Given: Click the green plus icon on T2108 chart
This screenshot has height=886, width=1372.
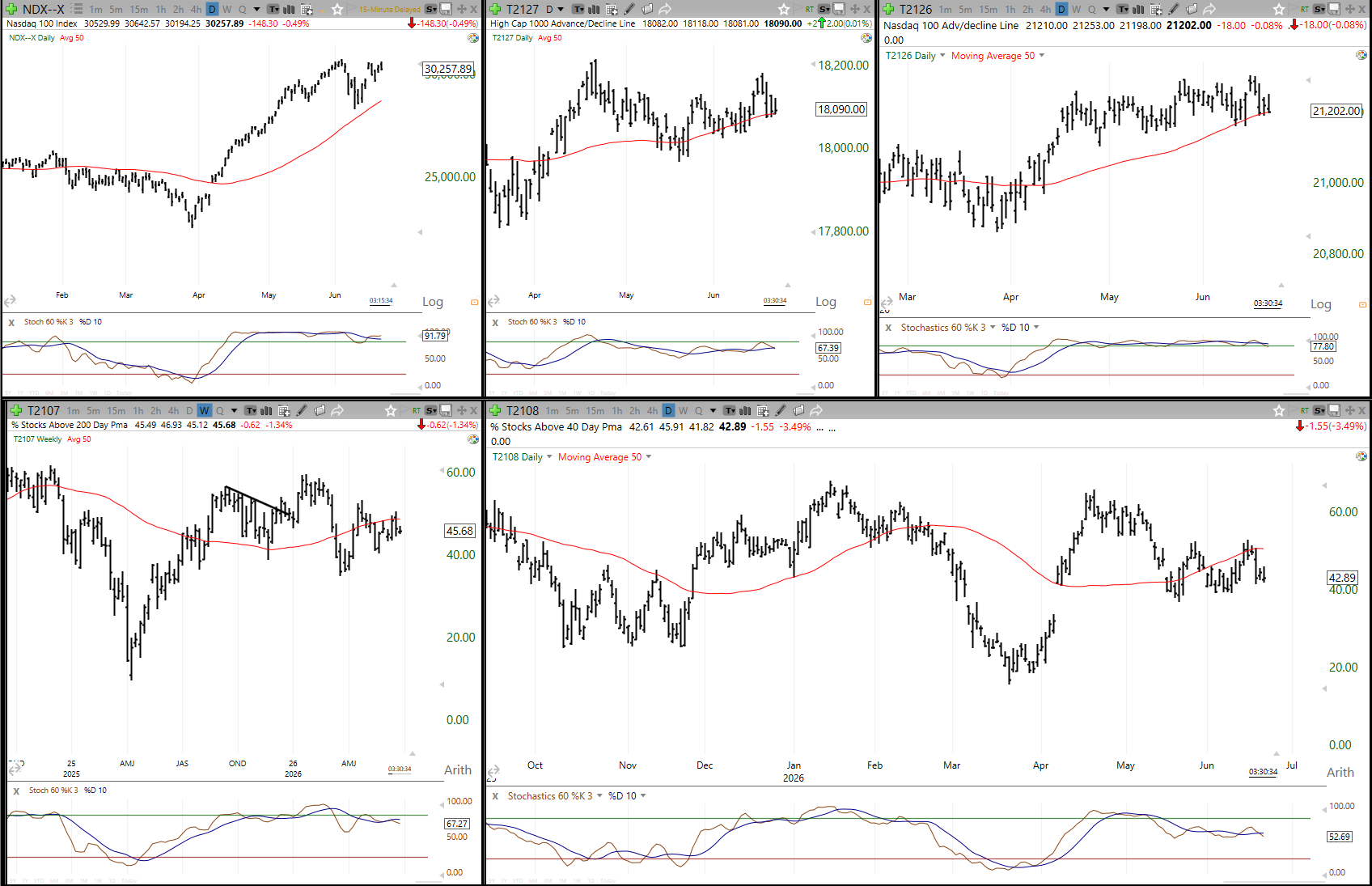Looking at the screenshot, I should [x=495, y=410].
